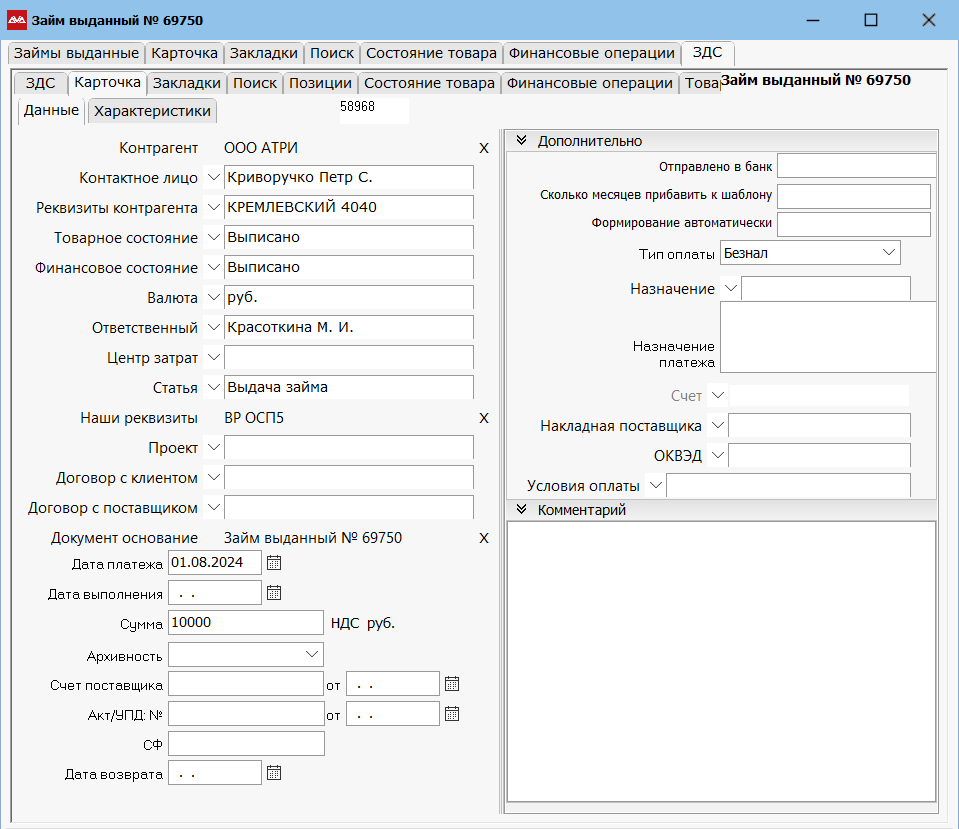This screenshot has height=829, width=959.
Task: Click the Дата возврата date field
Action: point(215,773)
